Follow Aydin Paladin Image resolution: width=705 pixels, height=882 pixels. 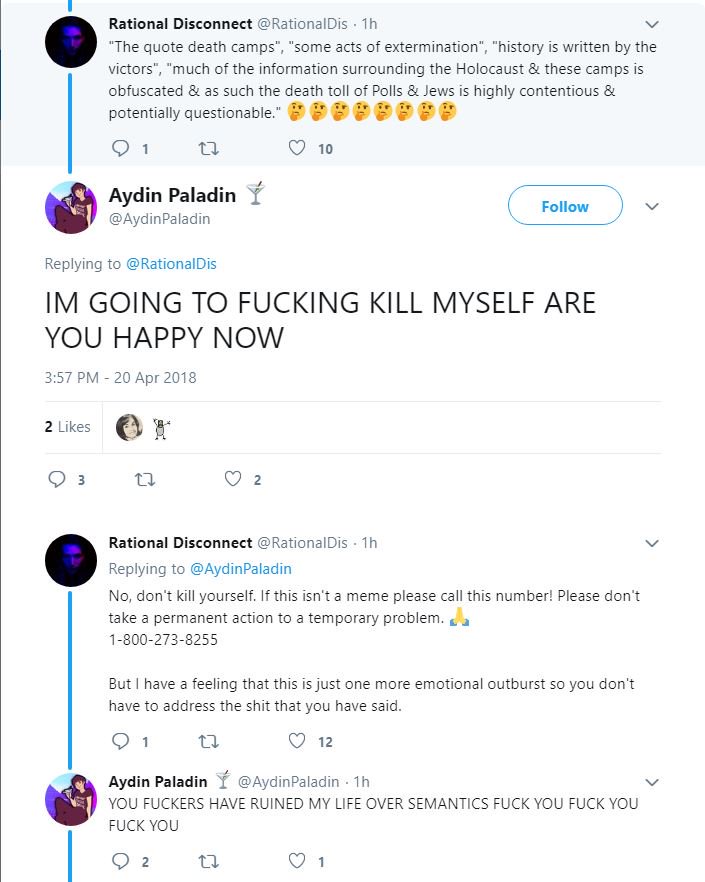point(565,207)
